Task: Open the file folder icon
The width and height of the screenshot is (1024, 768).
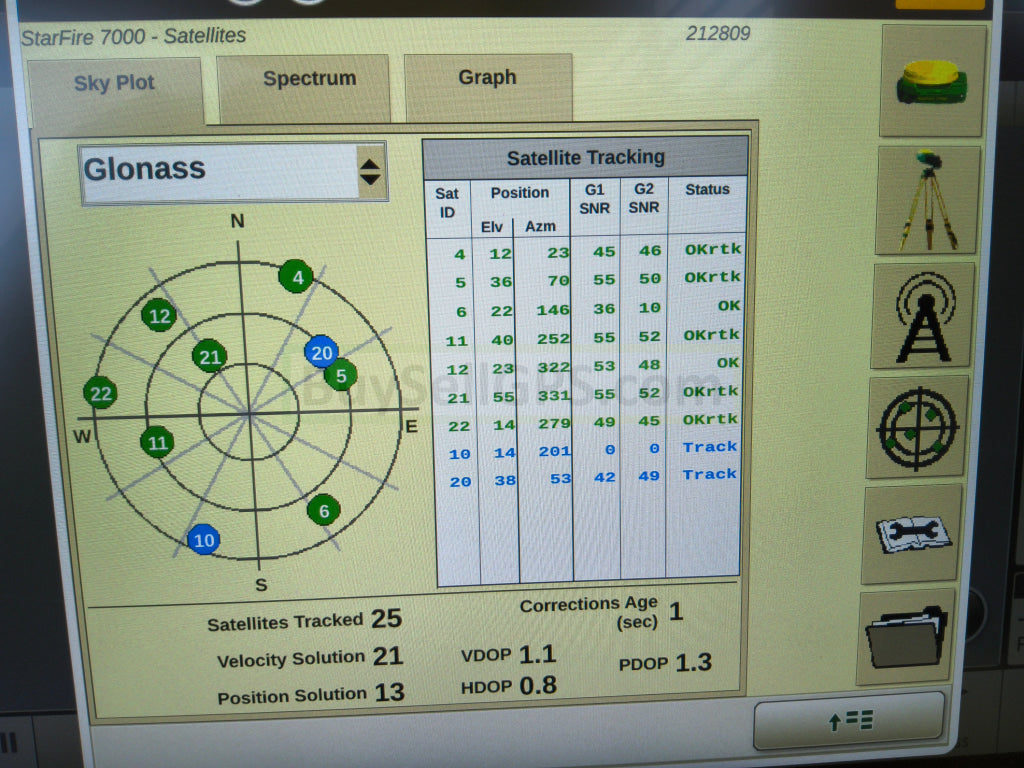Action: coord(906,637)
